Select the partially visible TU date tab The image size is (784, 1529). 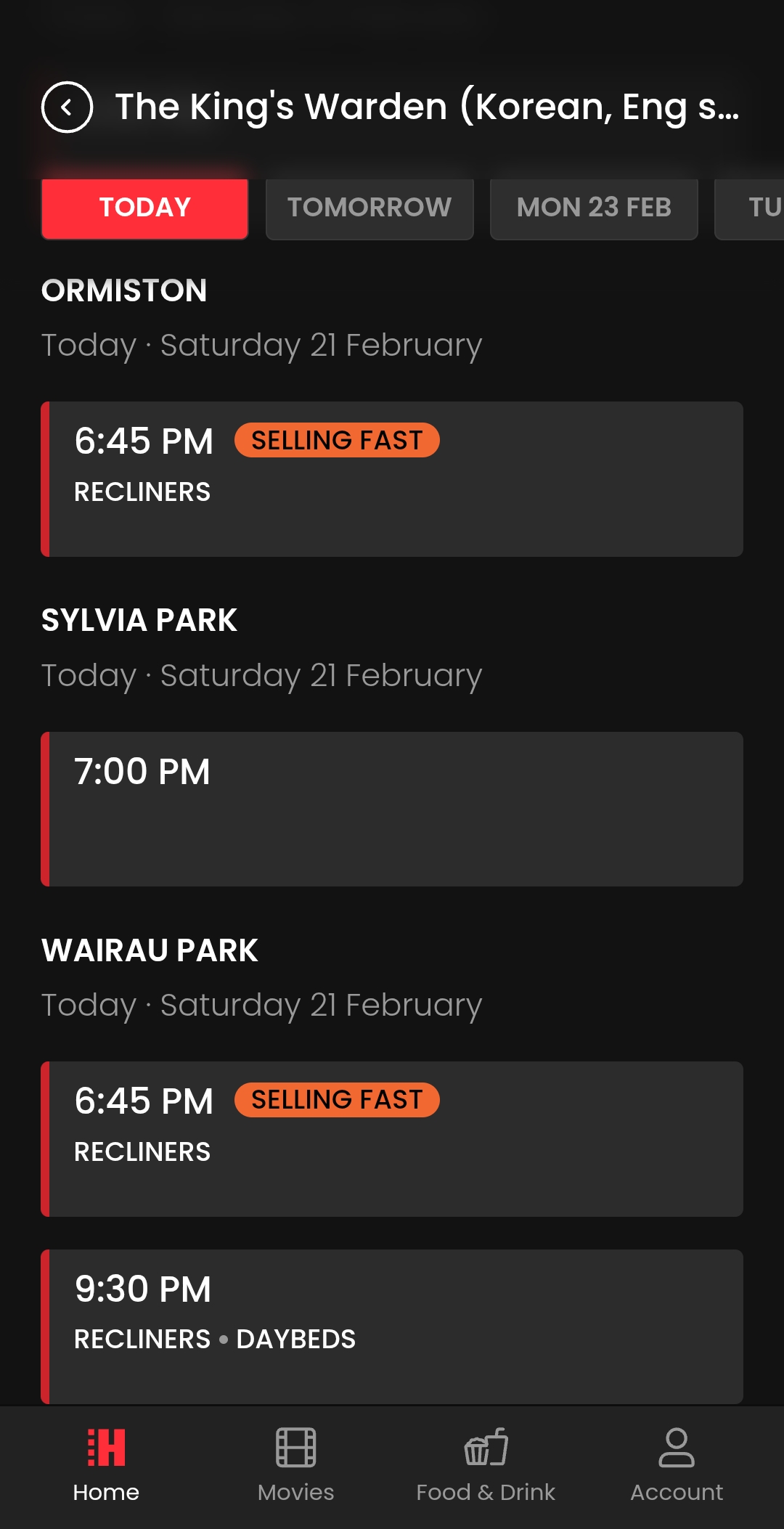pyautogui.click(x=755, y=208)
